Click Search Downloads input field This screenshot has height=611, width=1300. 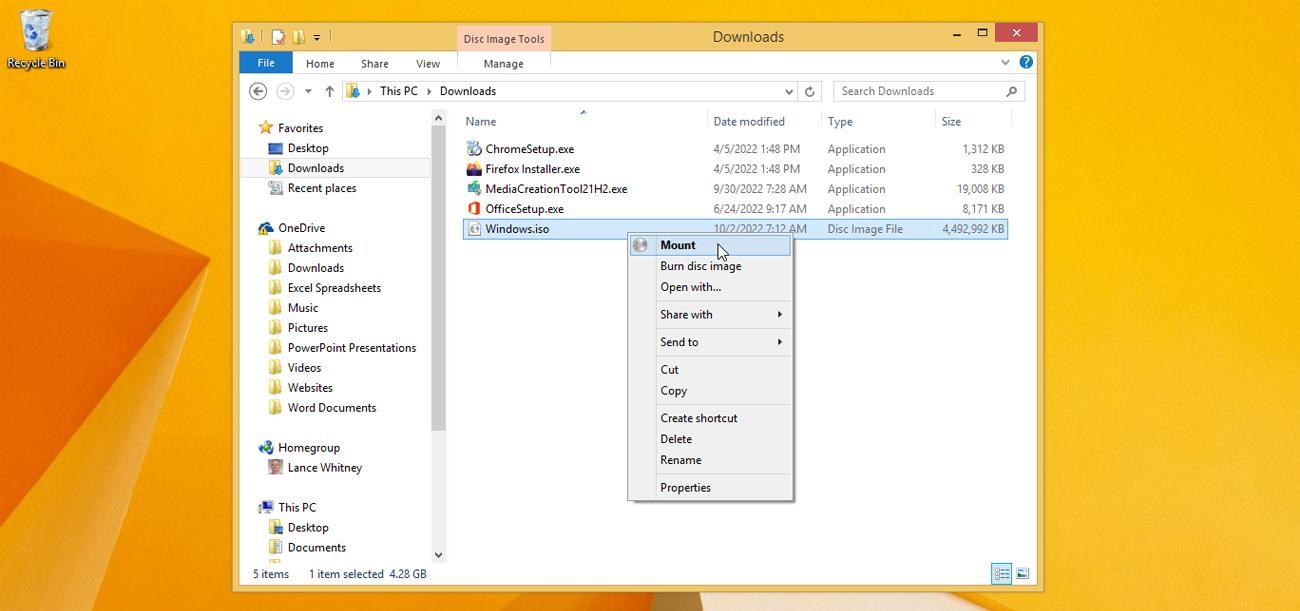(x=918, y=91)
